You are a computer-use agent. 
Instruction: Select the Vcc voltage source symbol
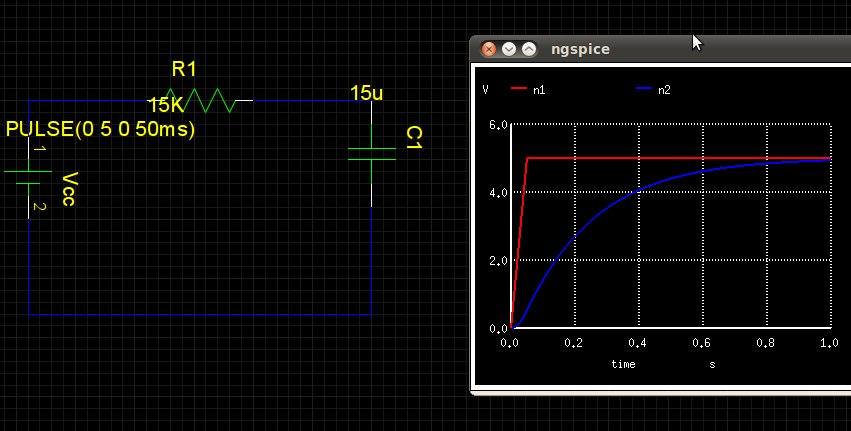pyautogui.click(x=28, y=178)
